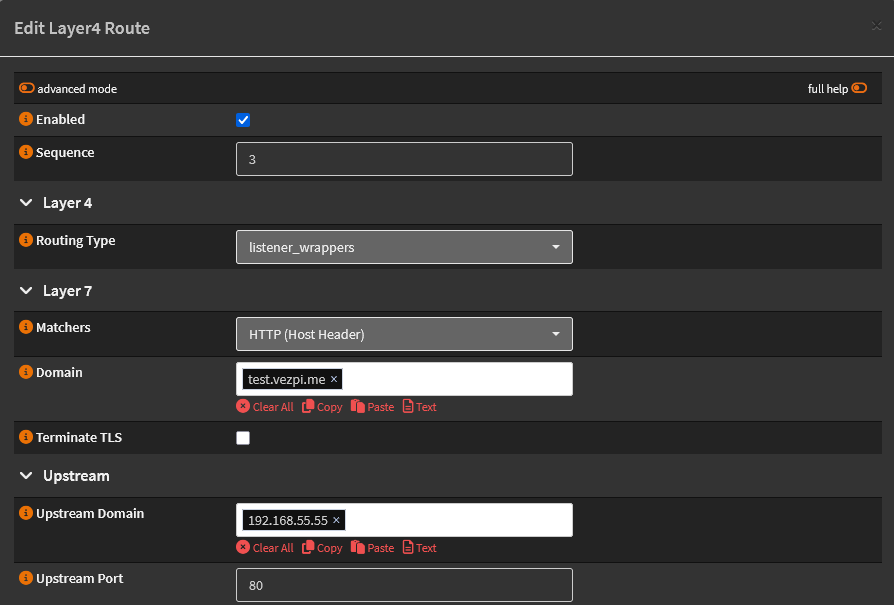Image resolution: width=894 pixels, height=605 pixels.
Task: Remove test.vezpi.me tag from Domain
Action: point(334,380)
